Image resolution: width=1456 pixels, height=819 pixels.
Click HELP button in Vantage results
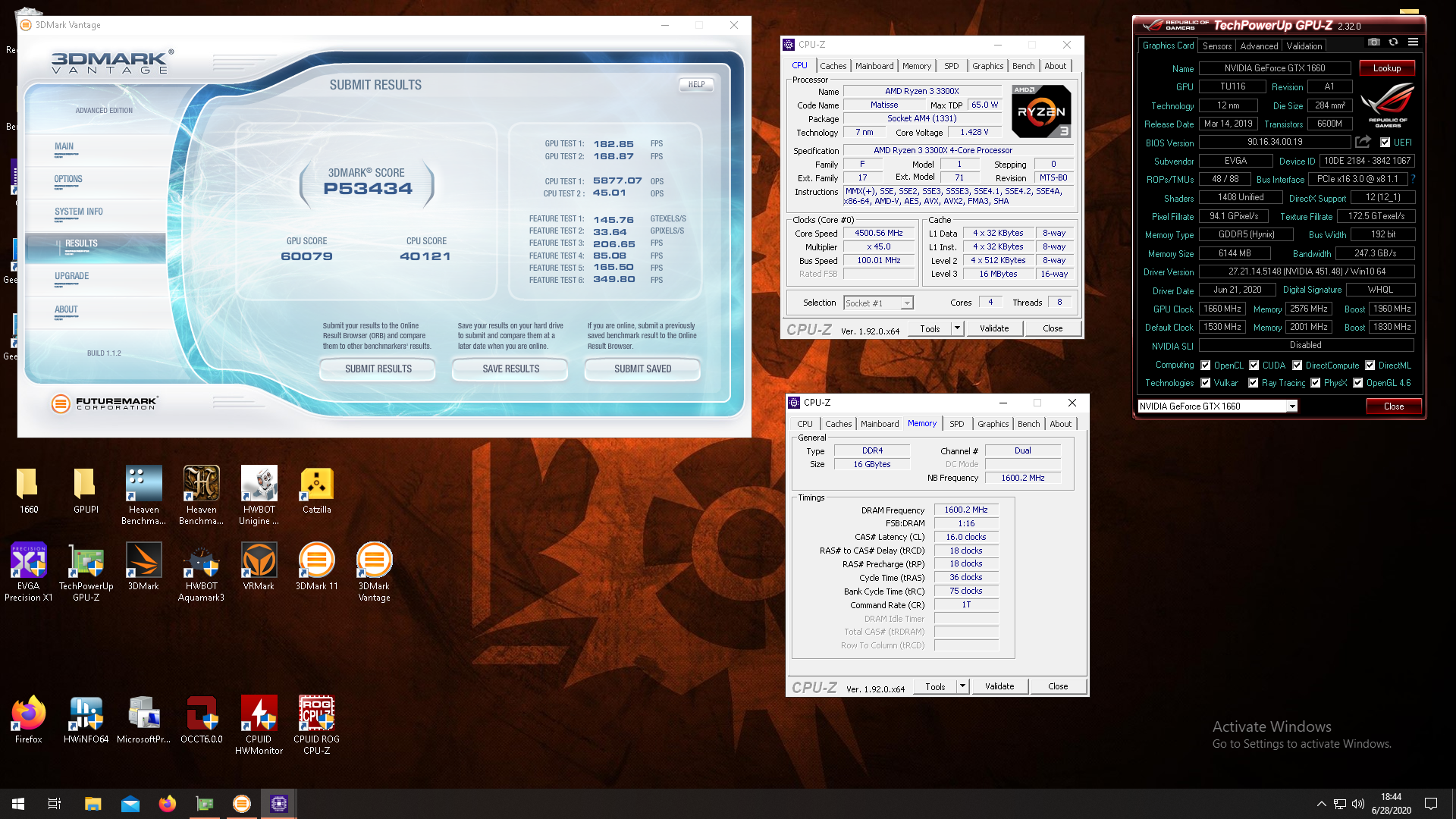(696, 84)
